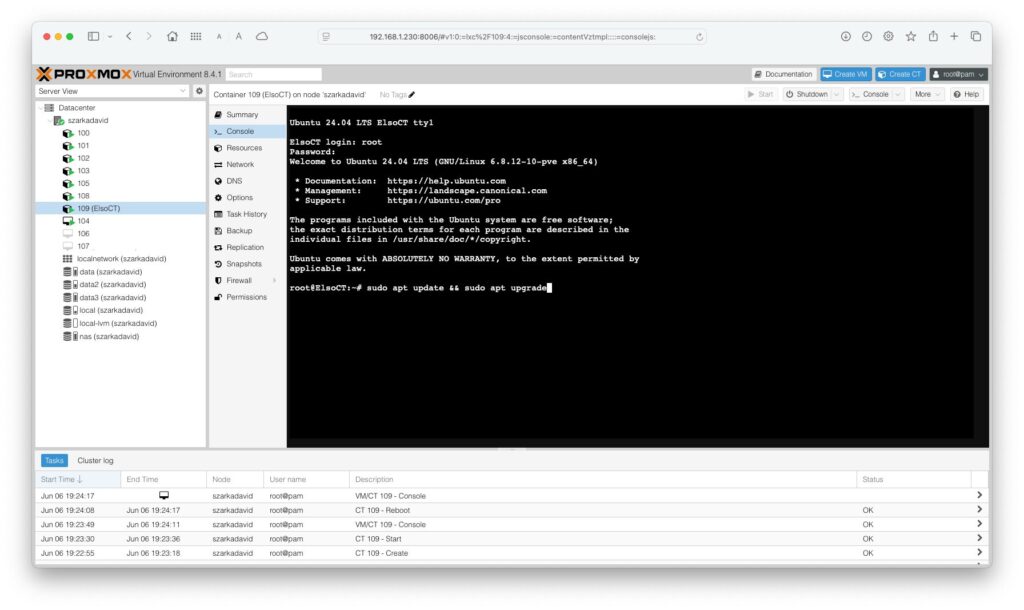Image resolution: width=1024 pixels, height=610 pixels.
Task: Select localnetwork (szarkadavid) item
Action: click(121, 259)
